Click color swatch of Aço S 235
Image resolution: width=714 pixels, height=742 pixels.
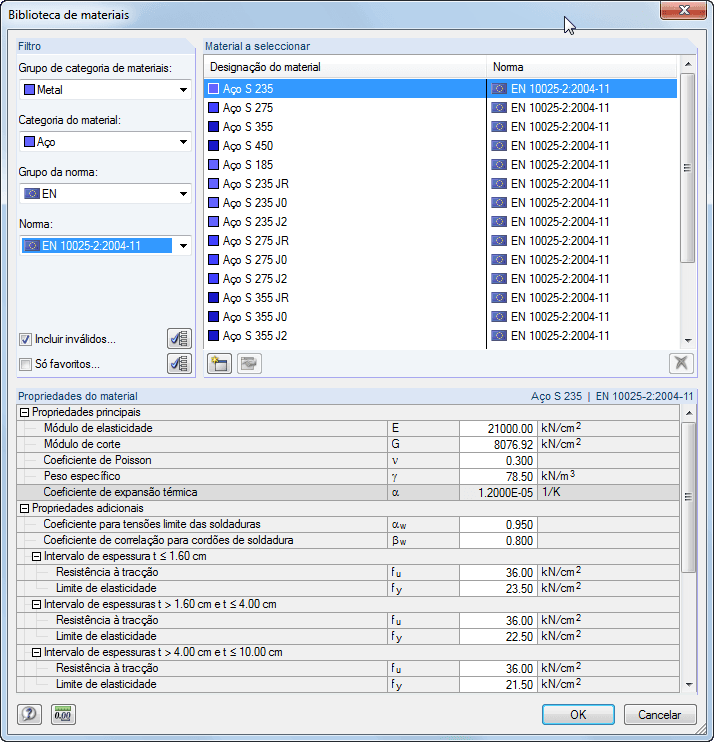coord(213,89)
